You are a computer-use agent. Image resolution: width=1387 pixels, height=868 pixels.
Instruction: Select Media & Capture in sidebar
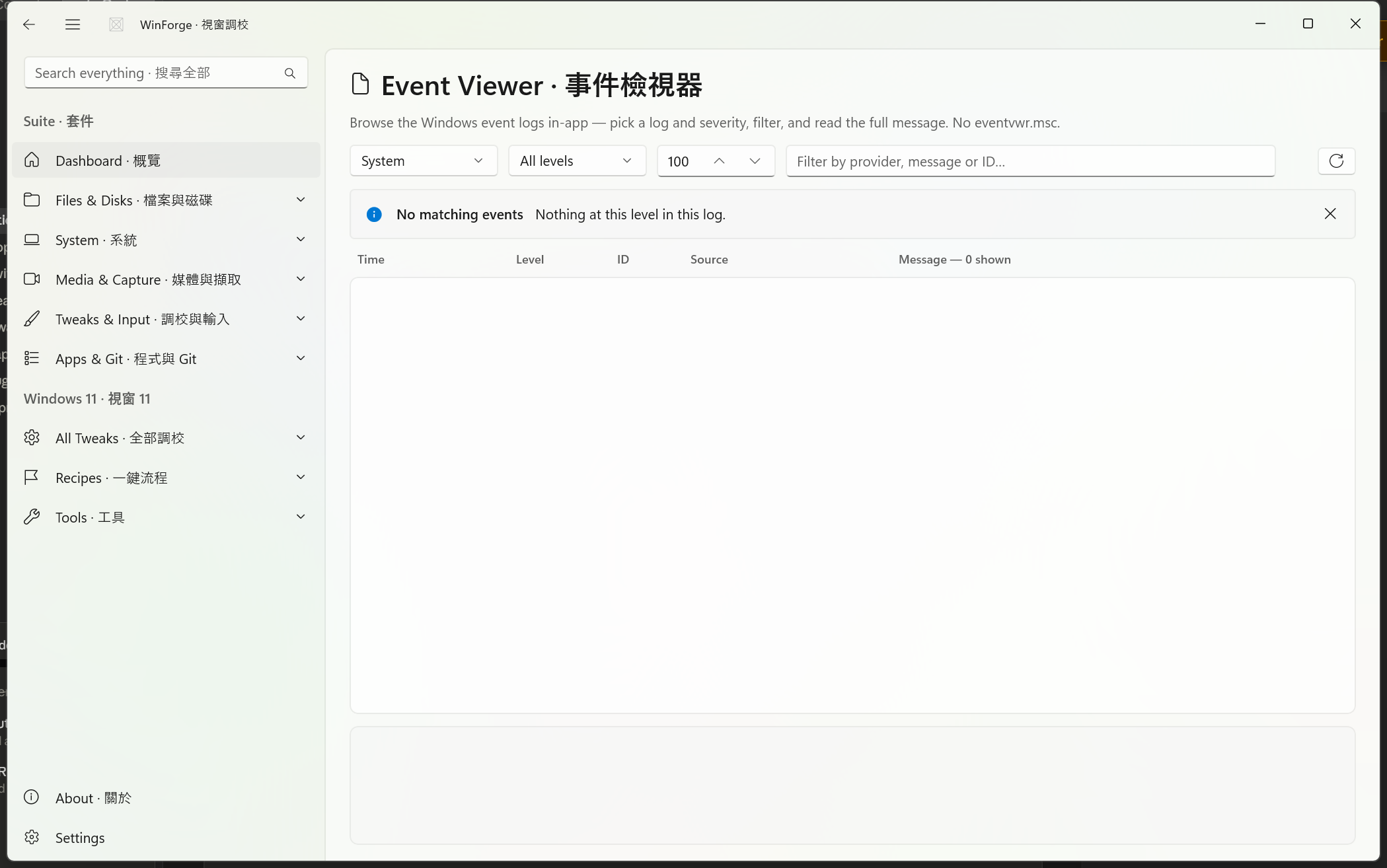pyautogui.click(x=166, y=279)
